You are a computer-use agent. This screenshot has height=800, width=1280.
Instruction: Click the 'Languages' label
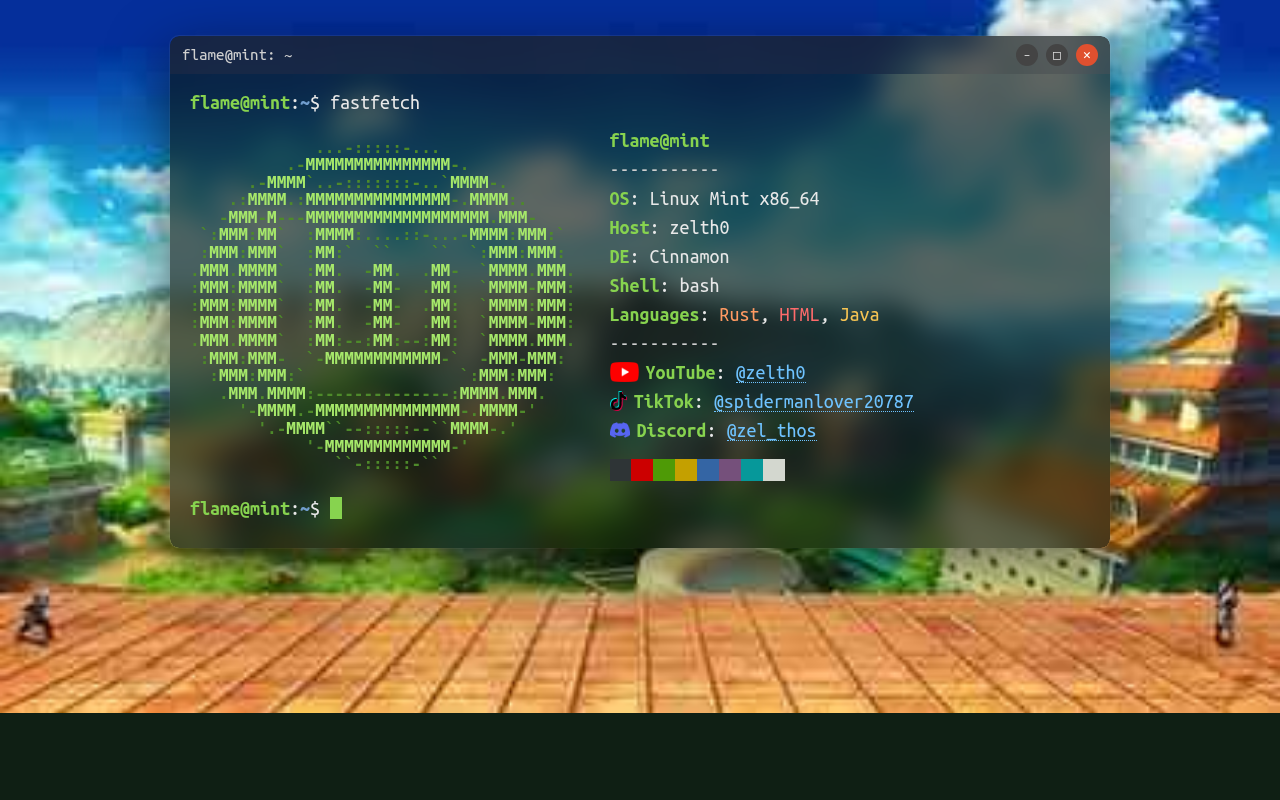[655, 315]
